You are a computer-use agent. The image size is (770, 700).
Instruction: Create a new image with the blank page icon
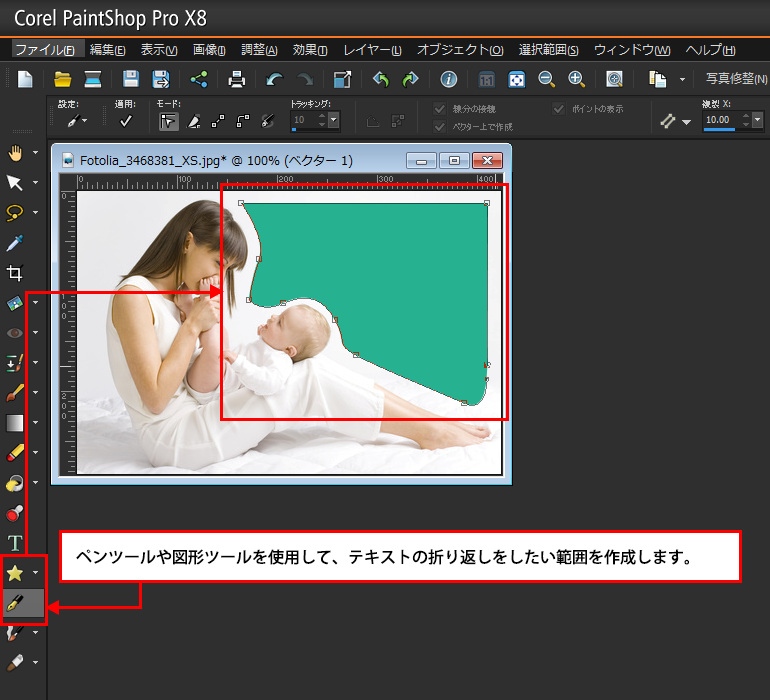(25, 79)
